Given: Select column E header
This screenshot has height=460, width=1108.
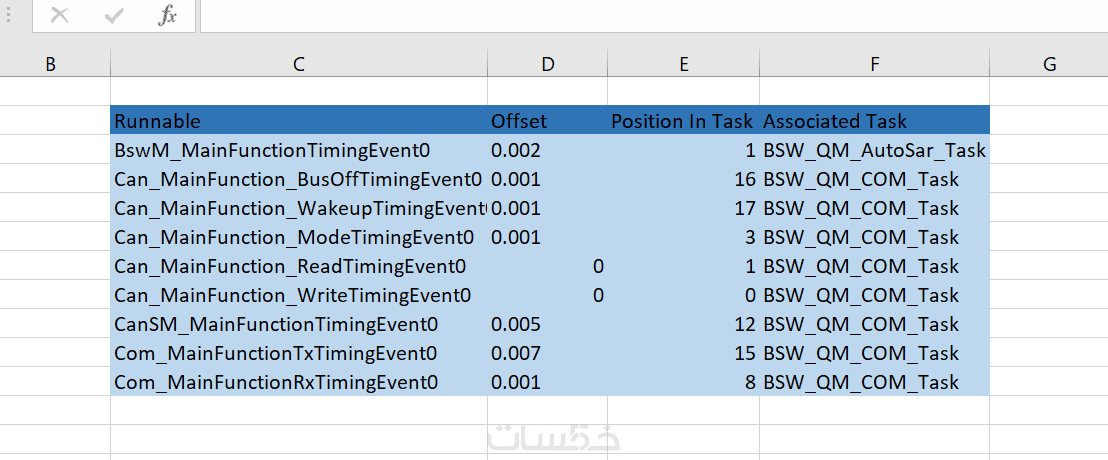Looking at the screenshot, I should [x=683, y=64].
